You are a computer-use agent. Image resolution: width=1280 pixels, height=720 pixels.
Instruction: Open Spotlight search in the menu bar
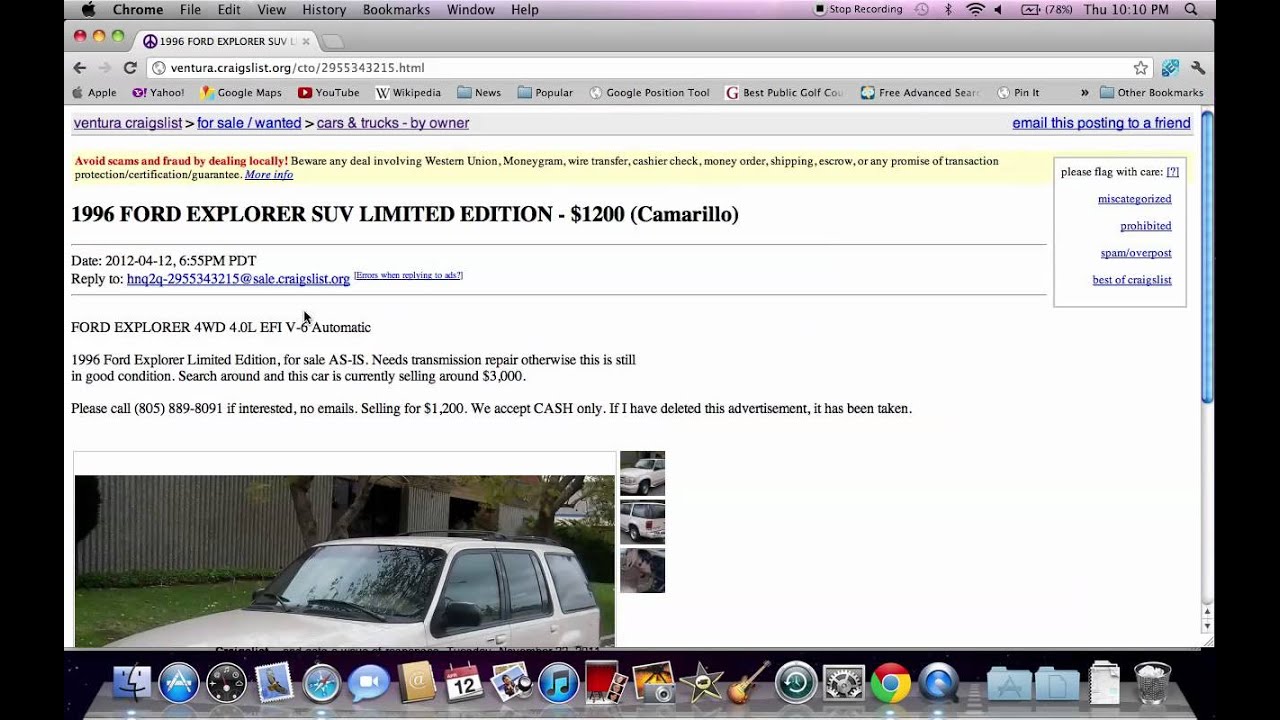(x=1190, y=10)
